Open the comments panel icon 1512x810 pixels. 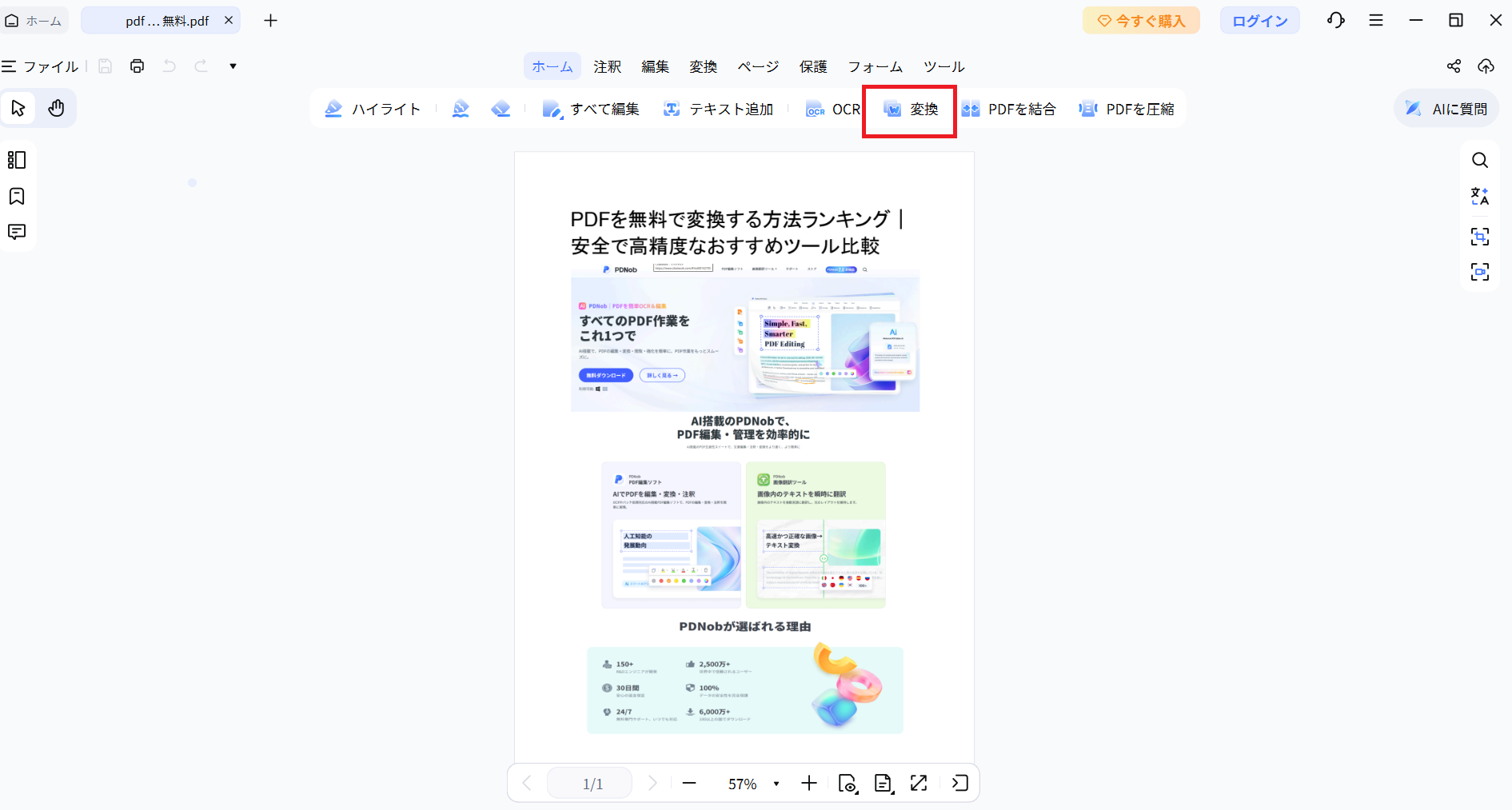click(x=17, y=232)
